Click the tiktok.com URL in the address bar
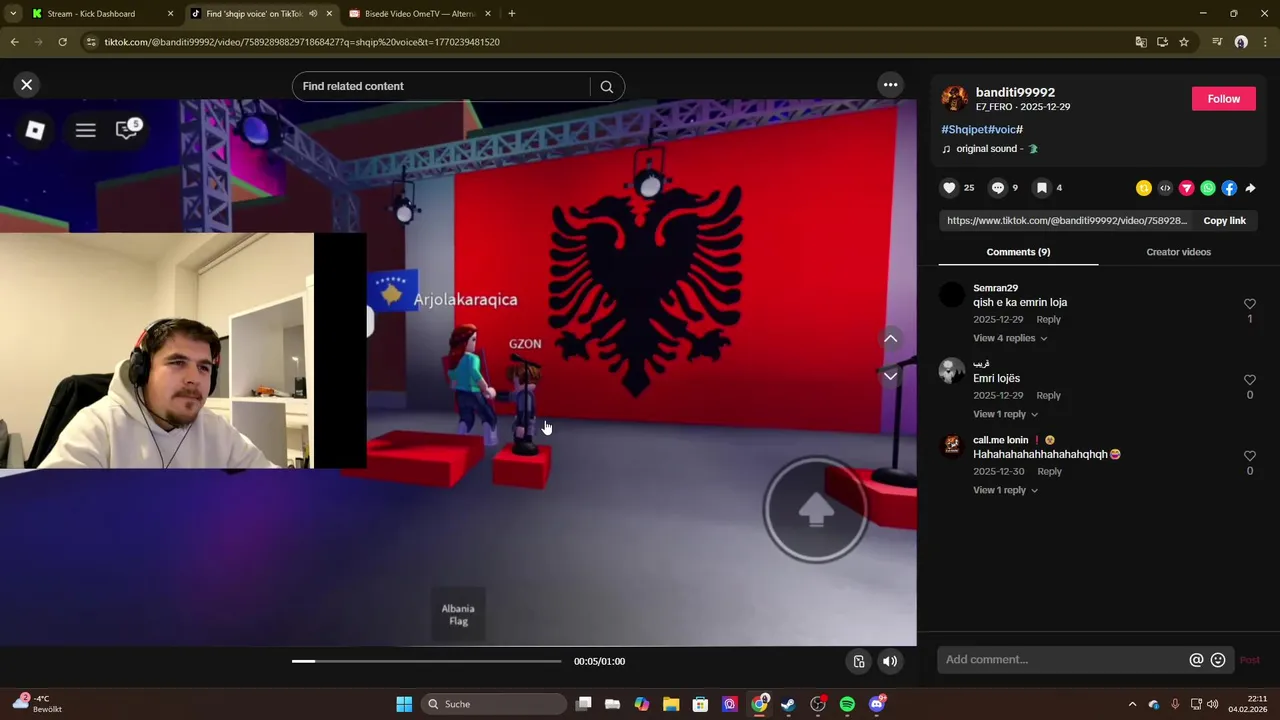This screenshot has height=720, width=1280. pyautogui.click(x=302, y=42)
